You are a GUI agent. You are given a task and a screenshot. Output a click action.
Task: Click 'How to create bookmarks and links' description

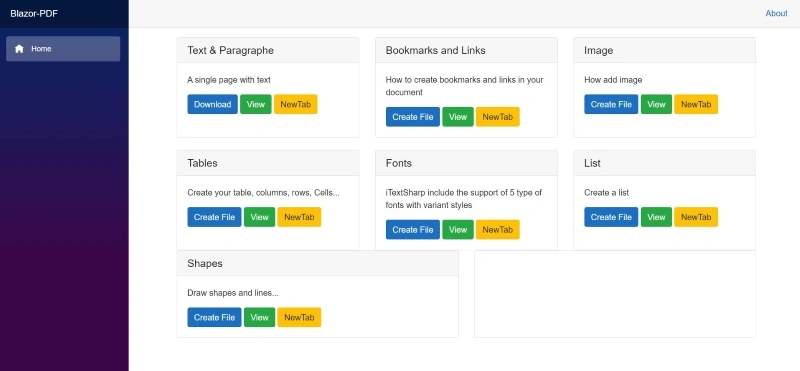click(464, 86)
